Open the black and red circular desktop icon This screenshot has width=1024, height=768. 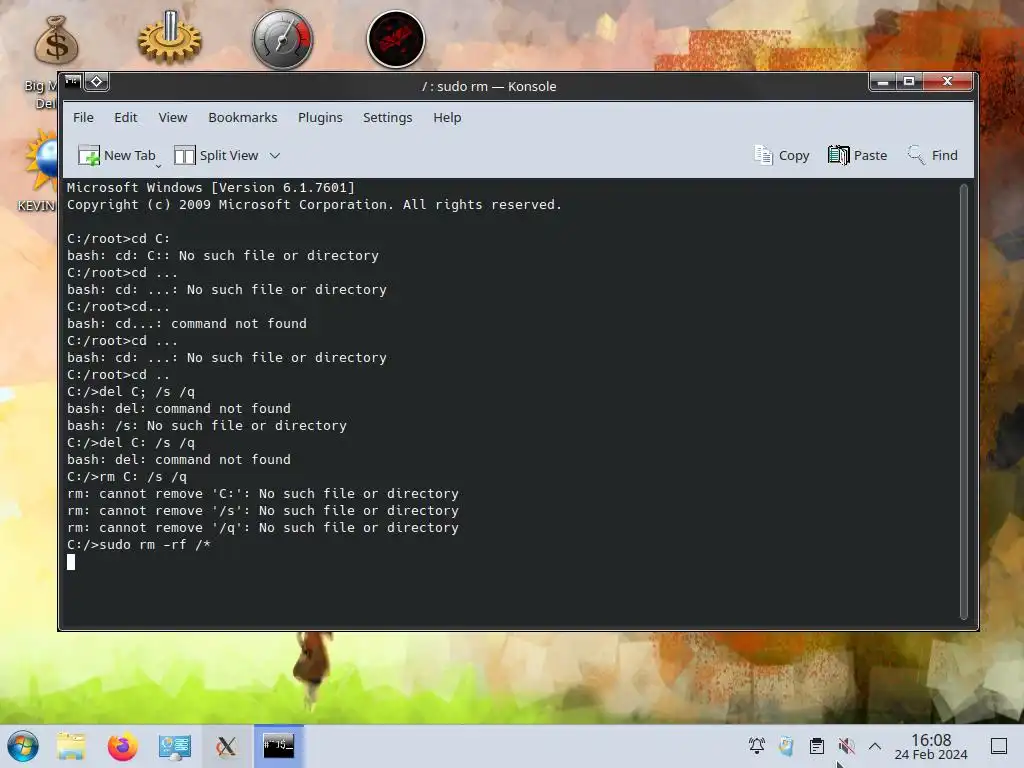coord(396,39)
